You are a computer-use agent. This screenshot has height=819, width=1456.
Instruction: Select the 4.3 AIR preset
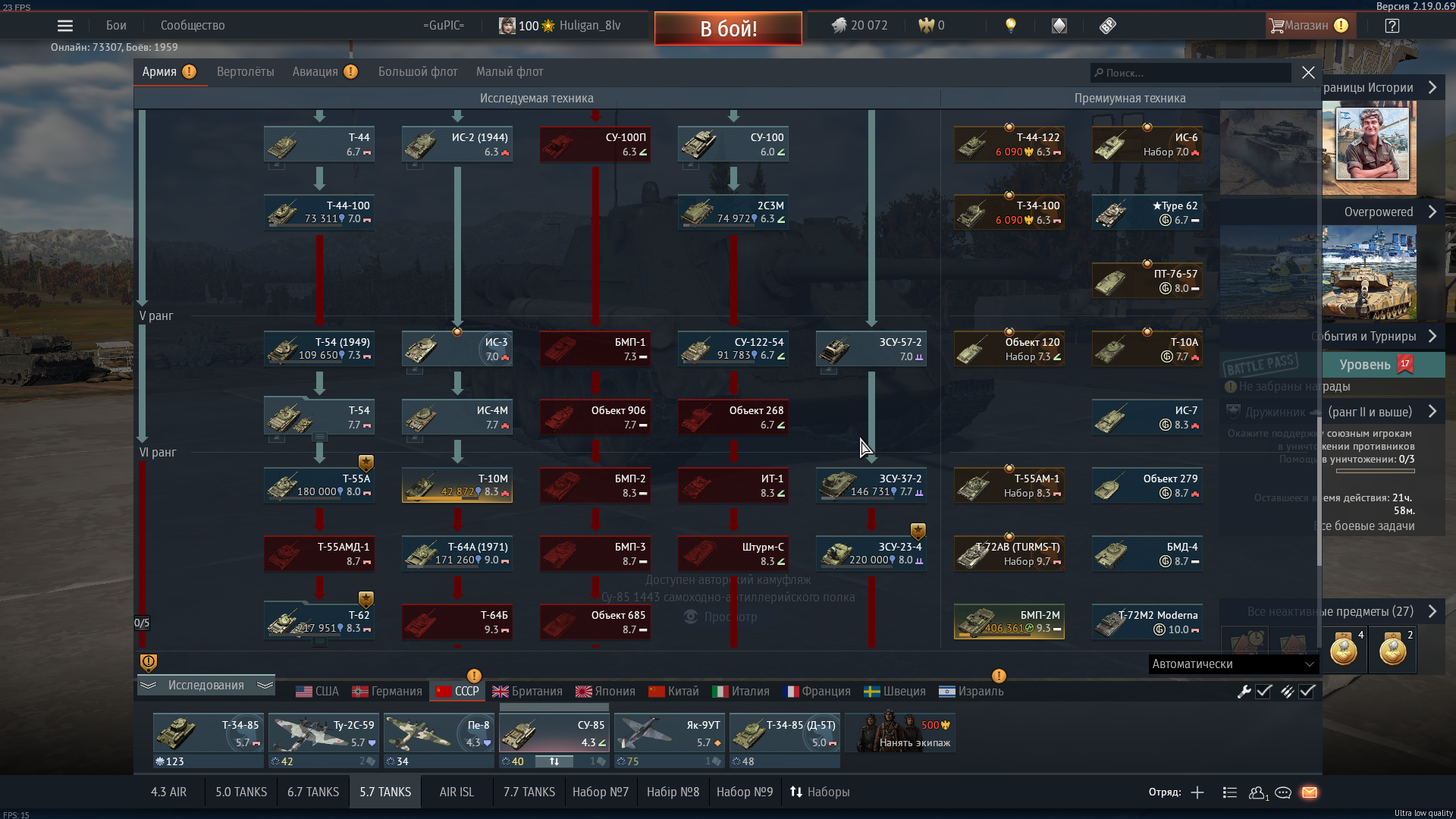tap(168, 792)
